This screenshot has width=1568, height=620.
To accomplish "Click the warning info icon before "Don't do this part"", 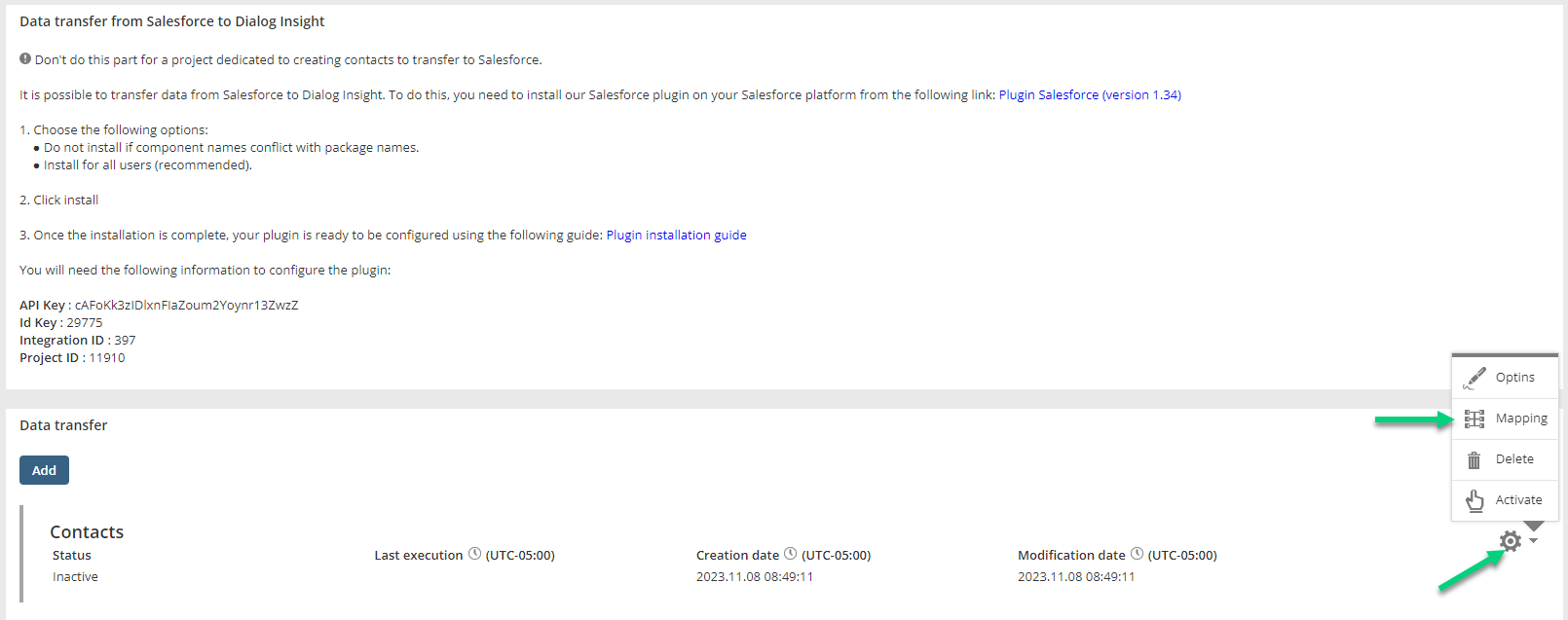I will (25, 58).
